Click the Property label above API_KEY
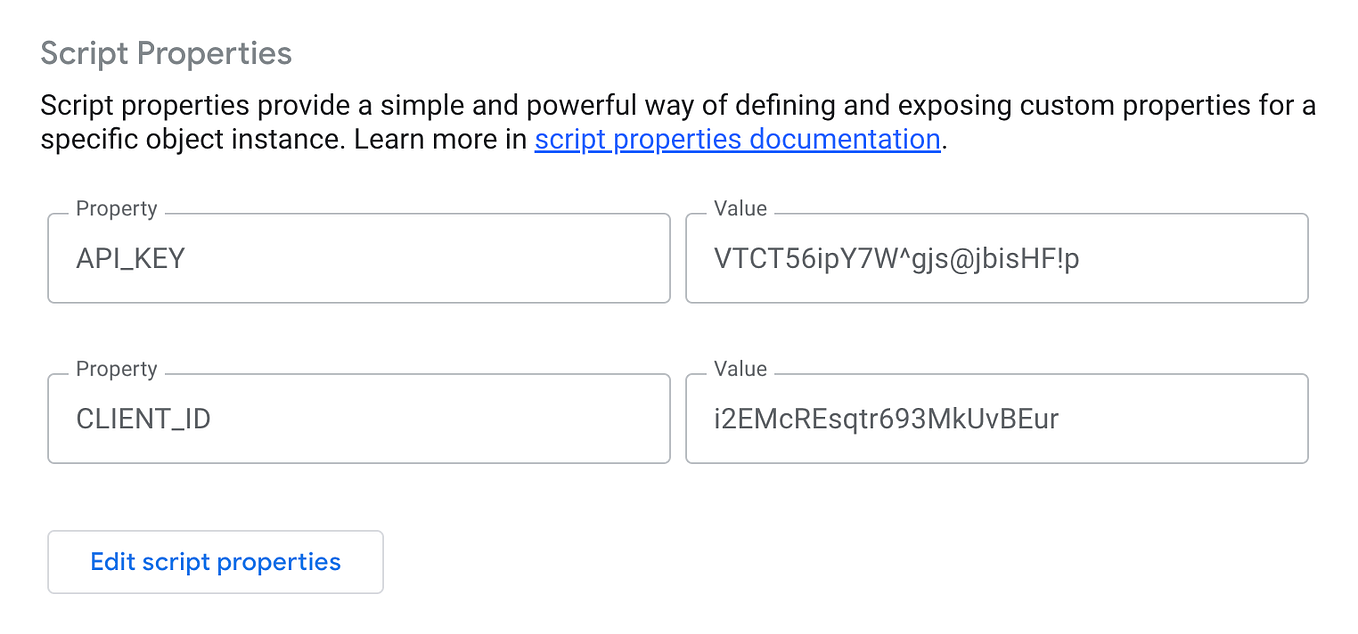The image size is (1358, 634). pos(116,208)
